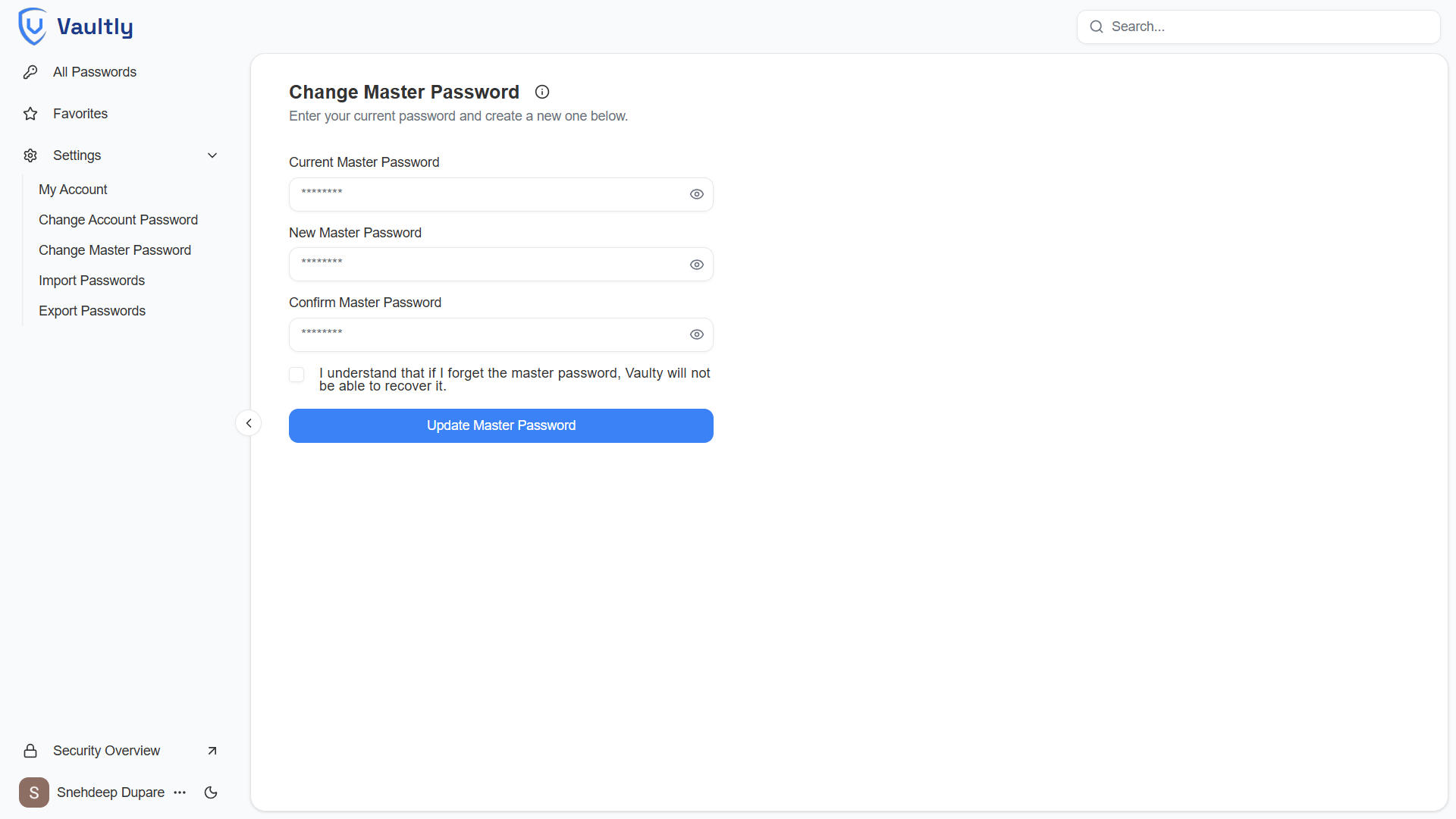Image resolution: width=1456 pixels, height=819 pixels.
Task: Click Update Master Password button
Action: click(500, 425)
